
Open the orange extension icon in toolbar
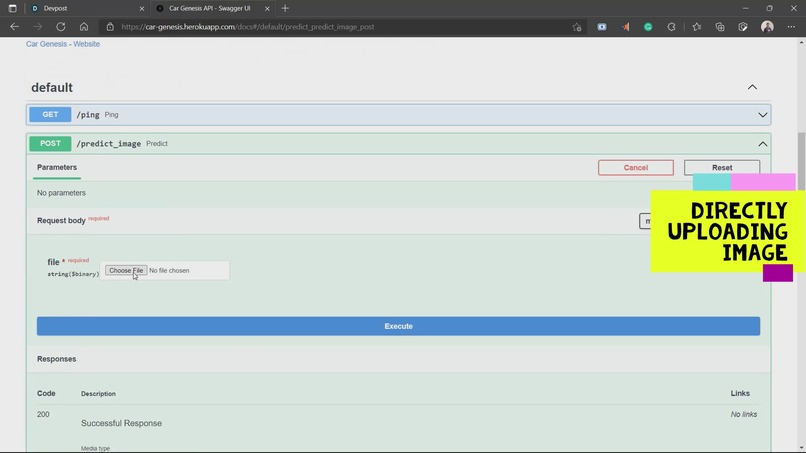[626, 27]
